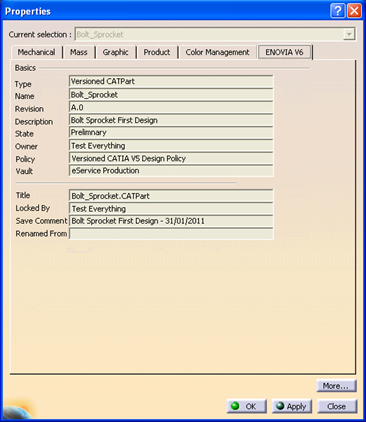
Task: Click the Type field Versioned CATPart
Action: coord(171,82)
